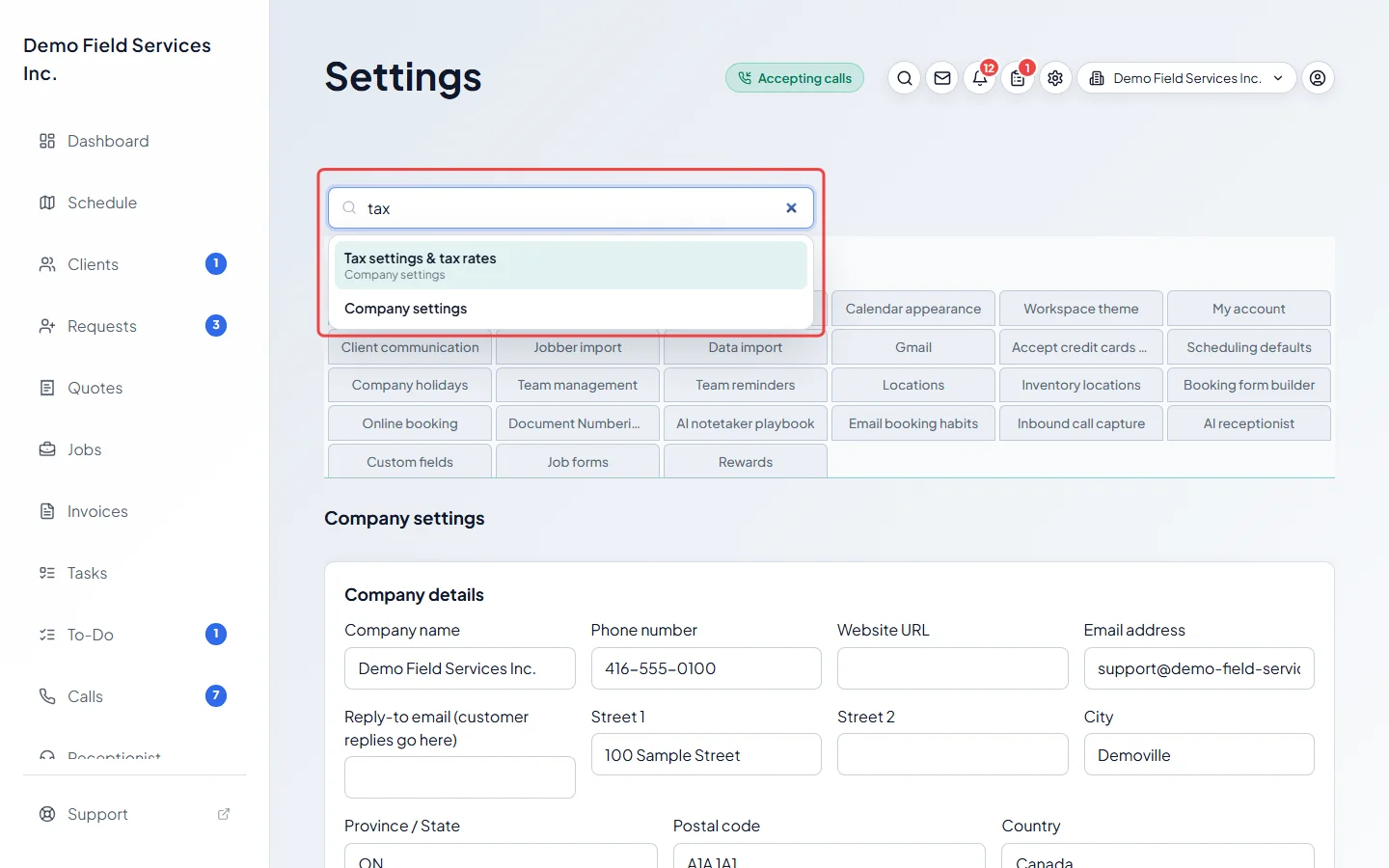Open Inbound call capture tab

(1081, 423)
